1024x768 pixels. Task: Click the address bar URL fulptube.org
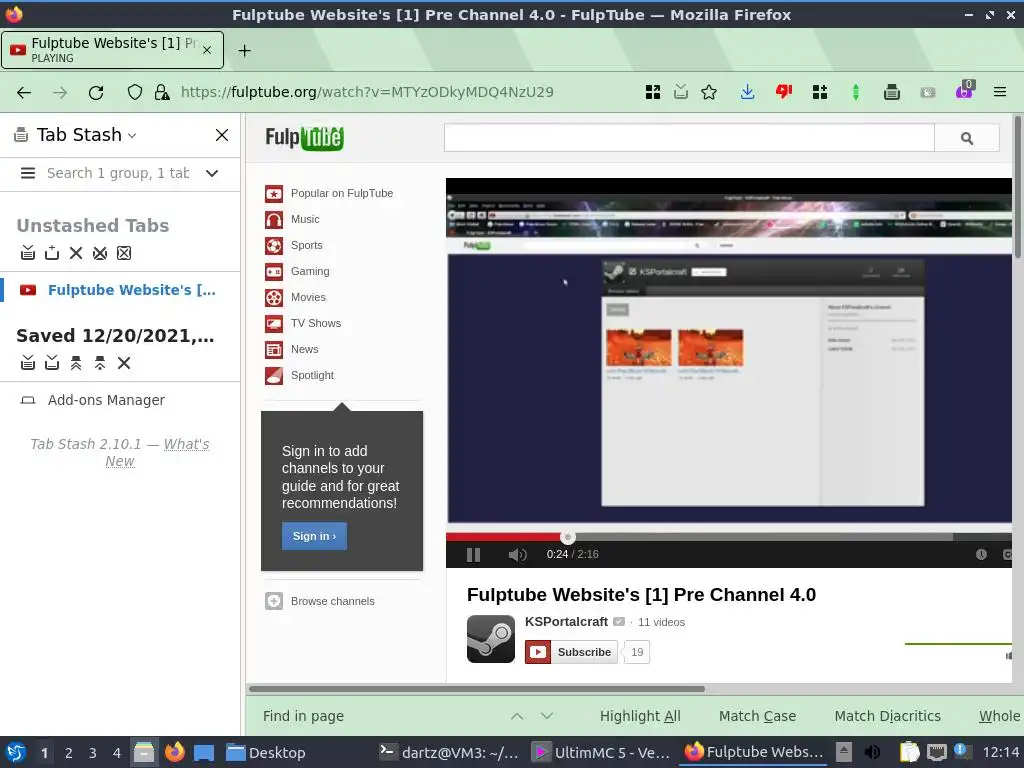click(x=367, y=92)
